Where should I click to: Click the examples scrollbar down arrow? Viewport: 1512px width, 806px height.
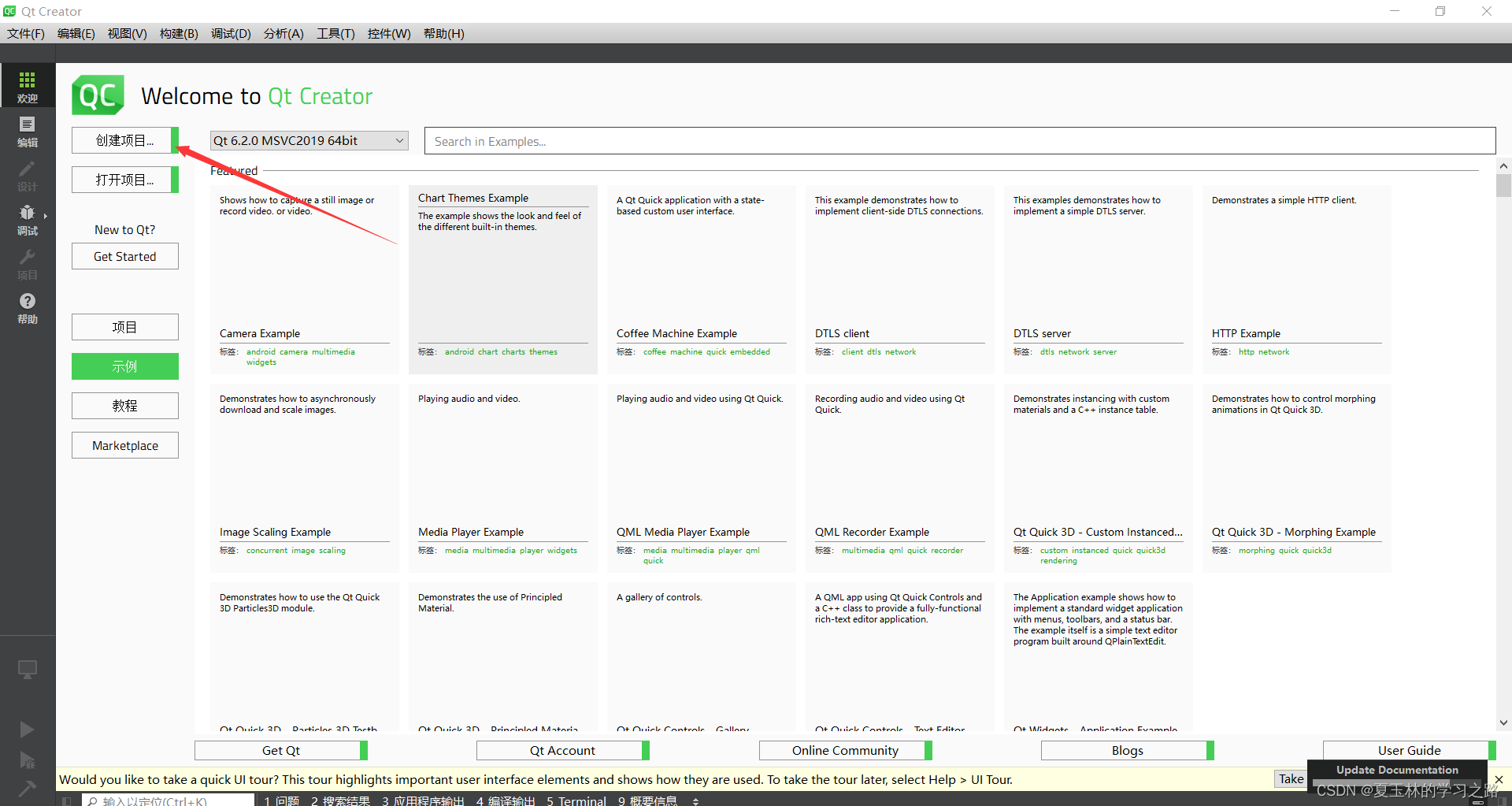pyautogui.click(x=1503, y=723)
